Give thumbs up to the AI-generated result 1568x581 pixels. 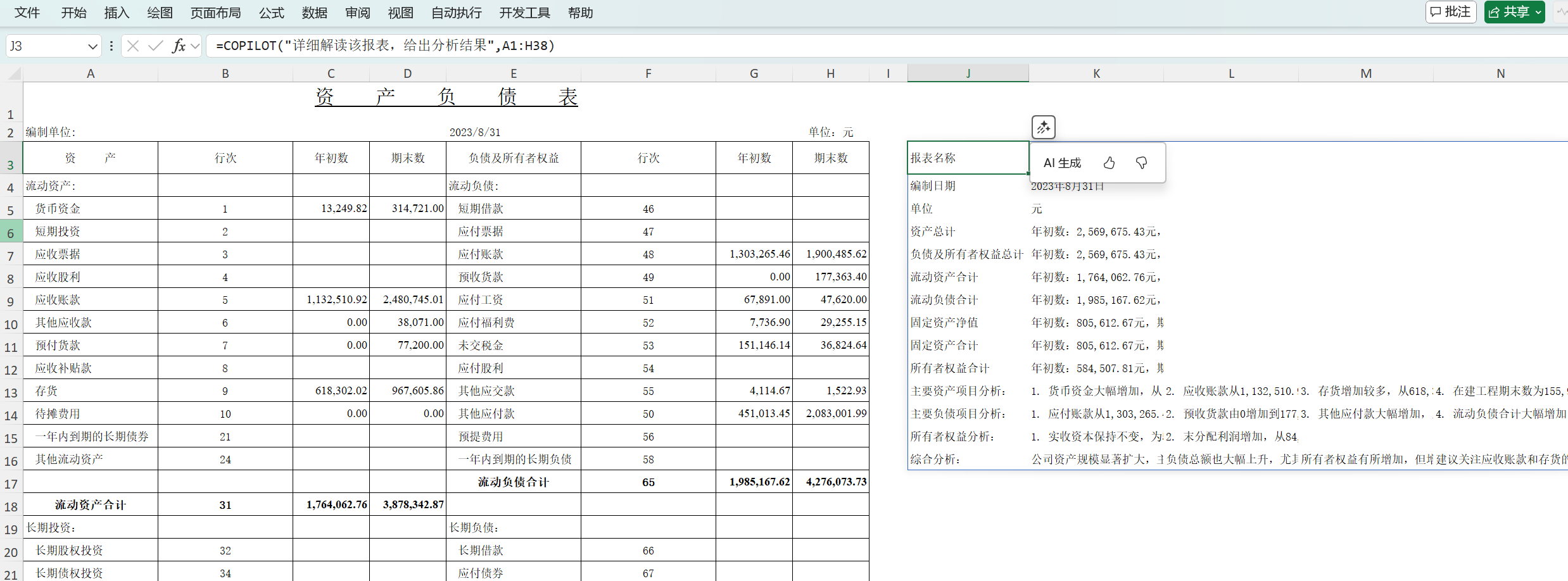click(1109, 163)
